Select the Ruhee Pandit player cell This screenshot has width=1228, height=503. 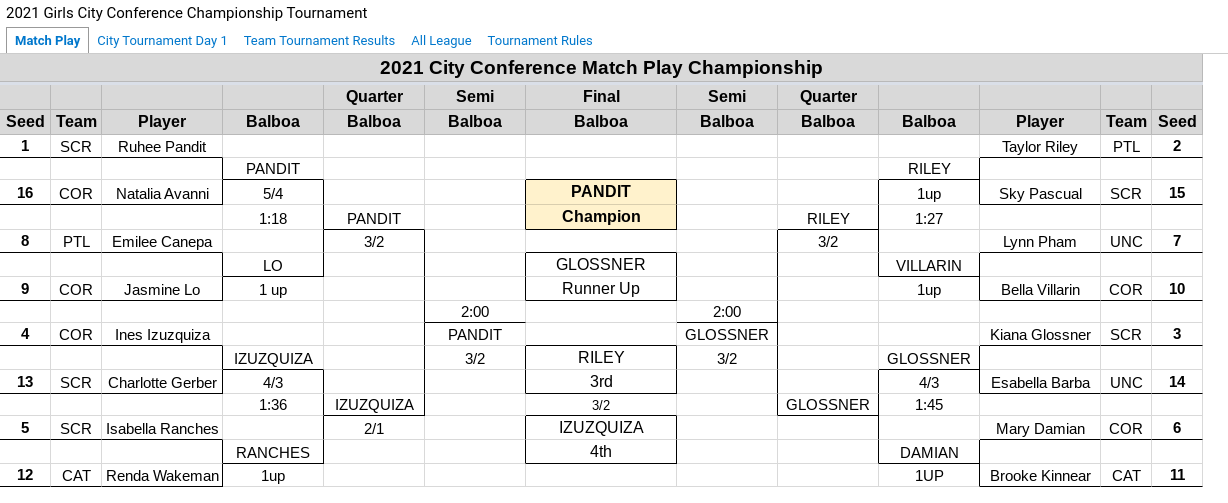(162, 146)
